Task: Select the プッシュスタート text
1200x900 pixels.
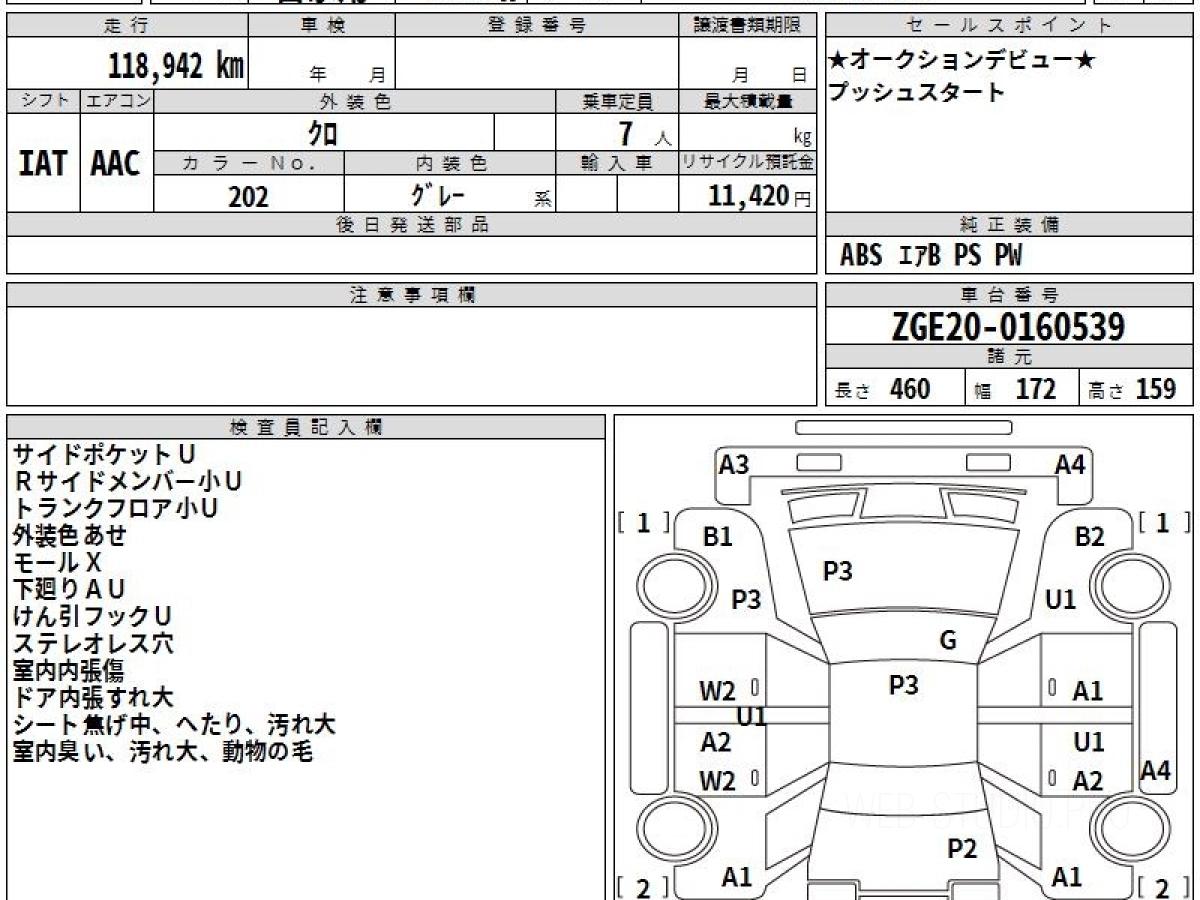Action: click(x=916, y=93)
